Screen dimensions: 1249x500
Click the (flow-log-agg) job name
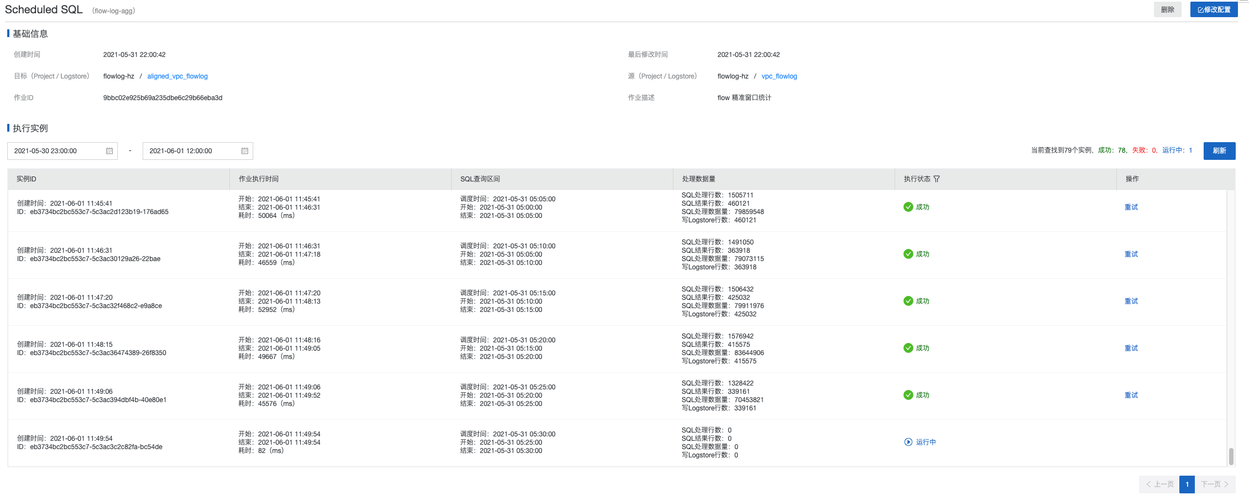[x=113, y=11]
